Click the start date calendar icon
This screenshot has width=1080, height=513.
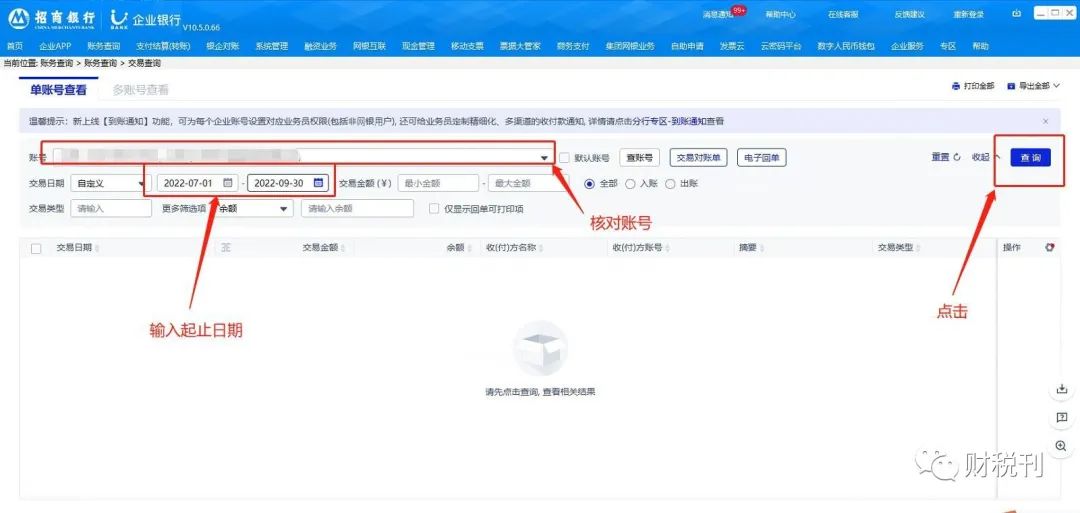click(x=227, y=183)
